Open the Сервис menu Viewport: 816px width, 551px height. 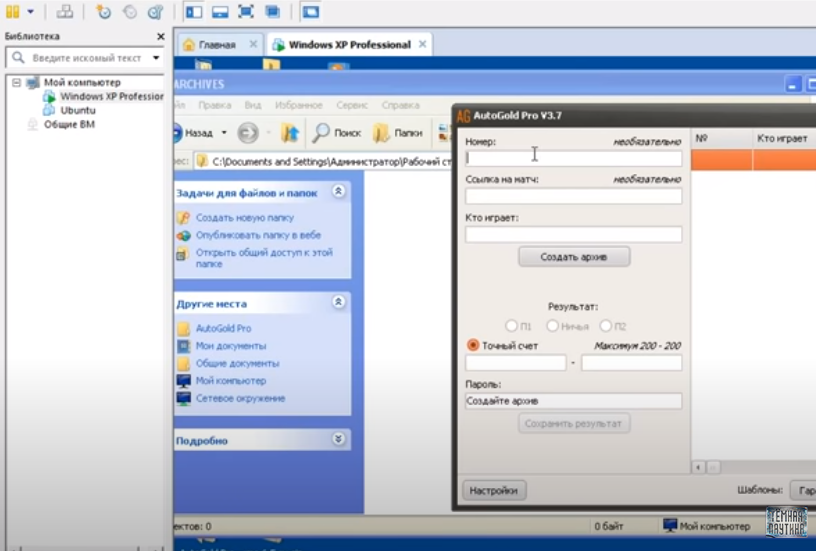pos(351,105)
